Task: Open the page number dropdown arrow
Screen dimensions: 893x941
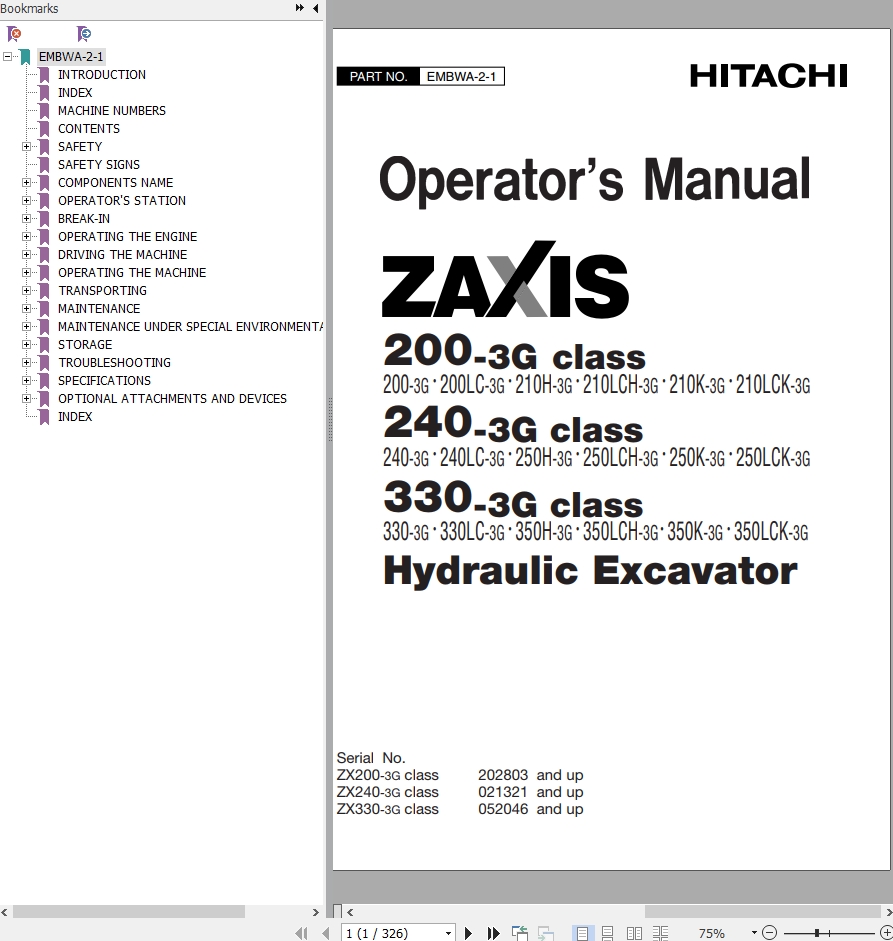Action: (448, 933)
